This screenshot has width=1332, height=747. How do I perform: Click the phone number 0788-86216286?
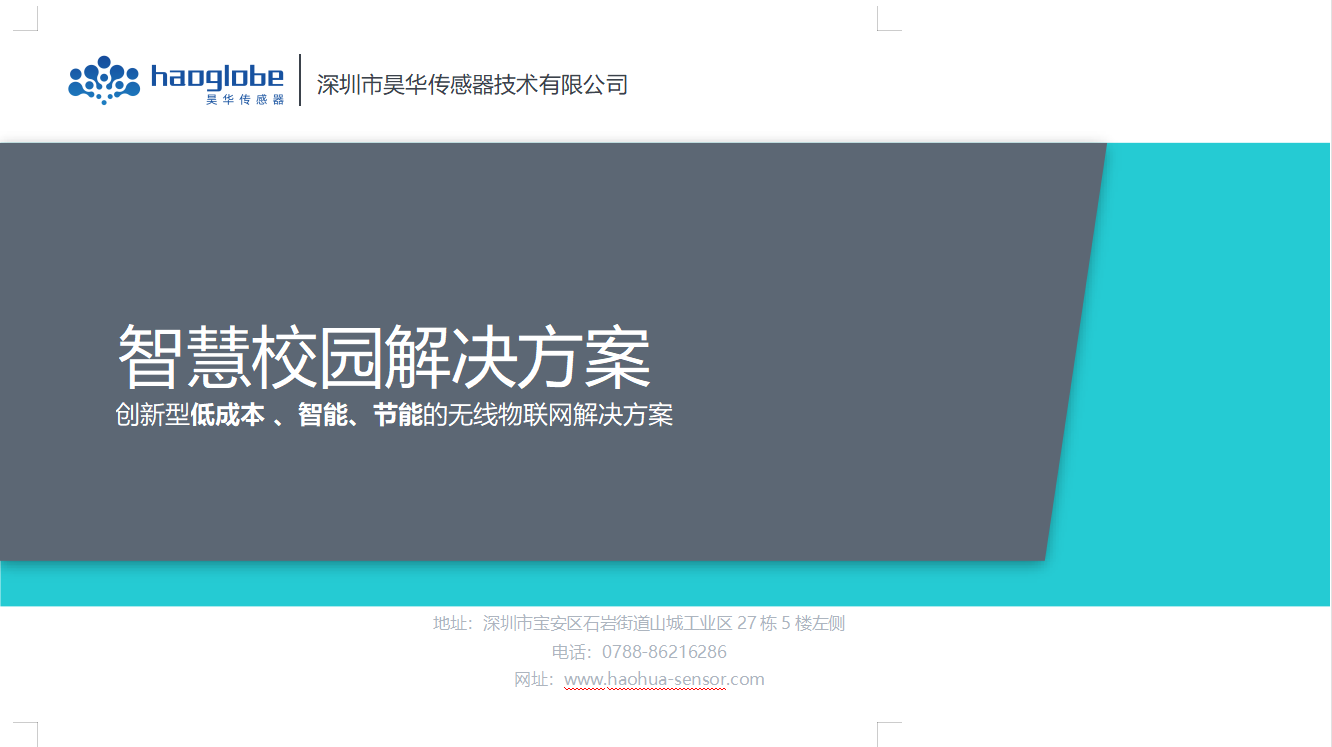(664, 652)
